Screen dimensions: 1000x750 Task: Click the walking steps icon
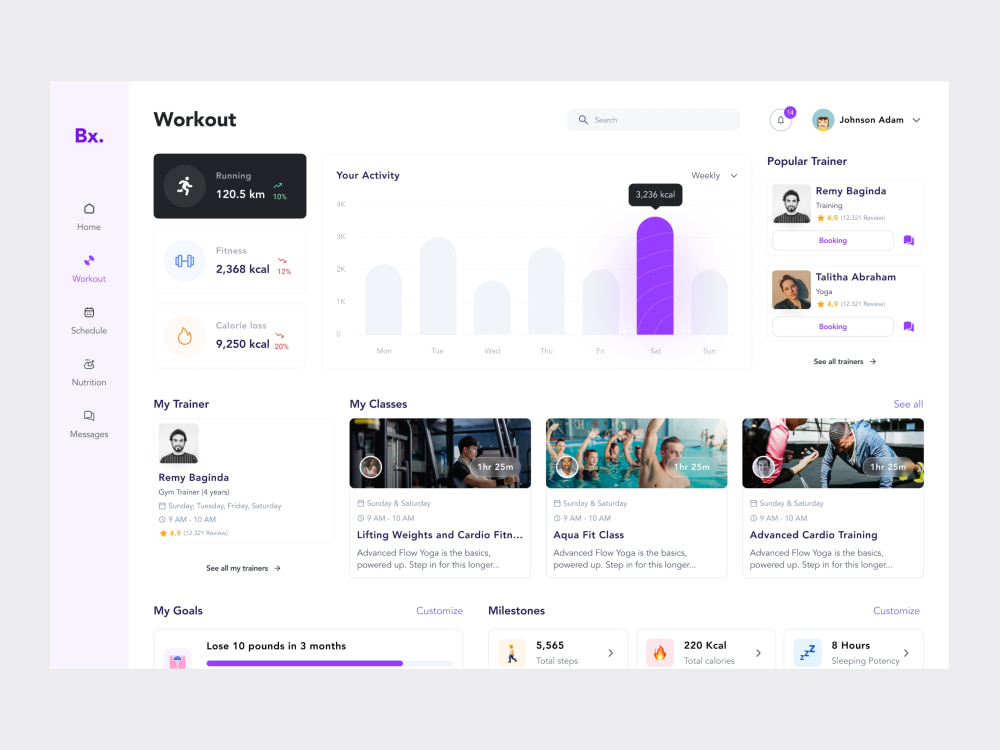coord(511,653)
